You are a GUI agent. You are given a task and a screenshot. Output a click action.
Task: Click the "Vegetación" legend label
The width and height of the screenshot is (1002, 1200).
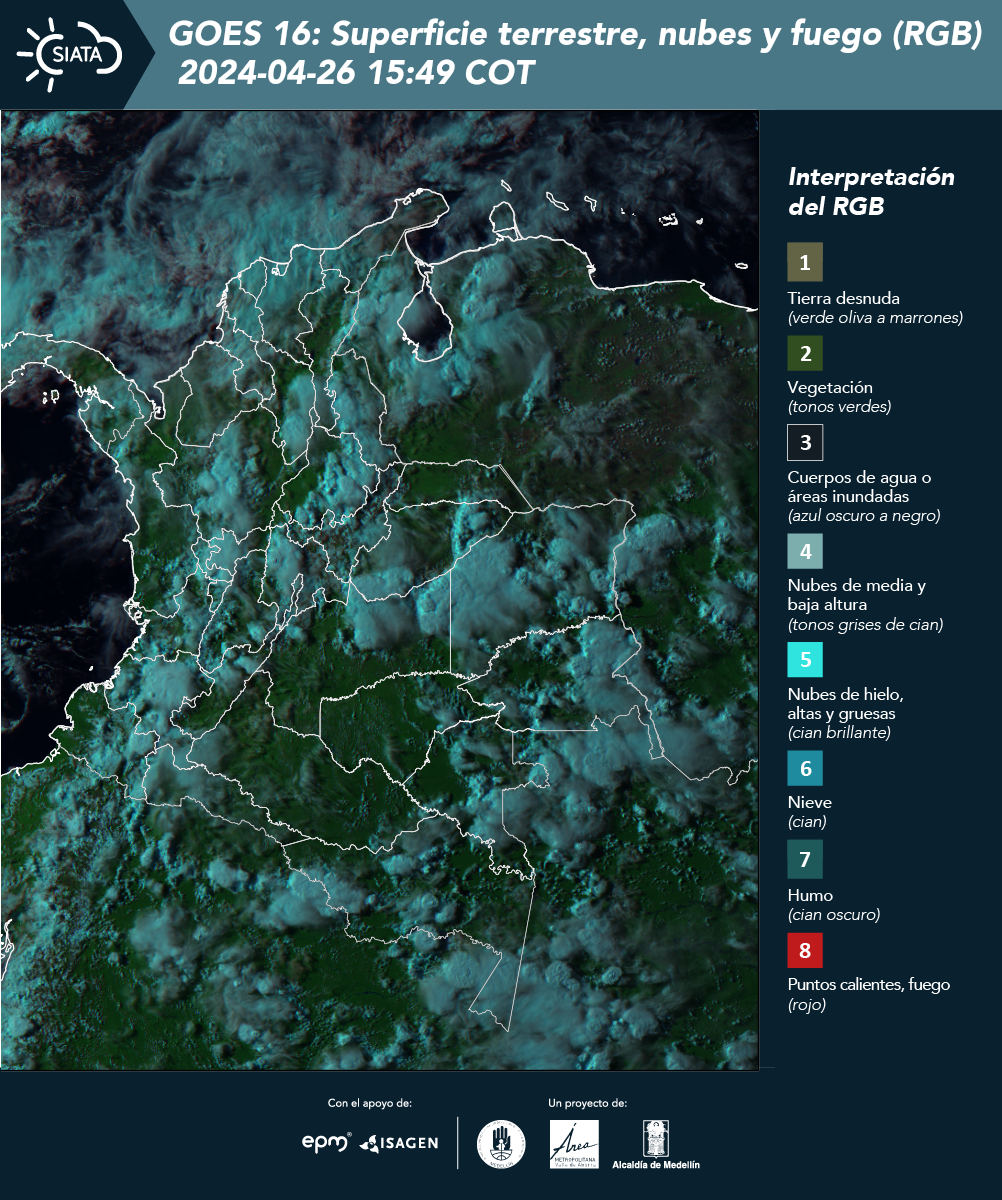831,387
